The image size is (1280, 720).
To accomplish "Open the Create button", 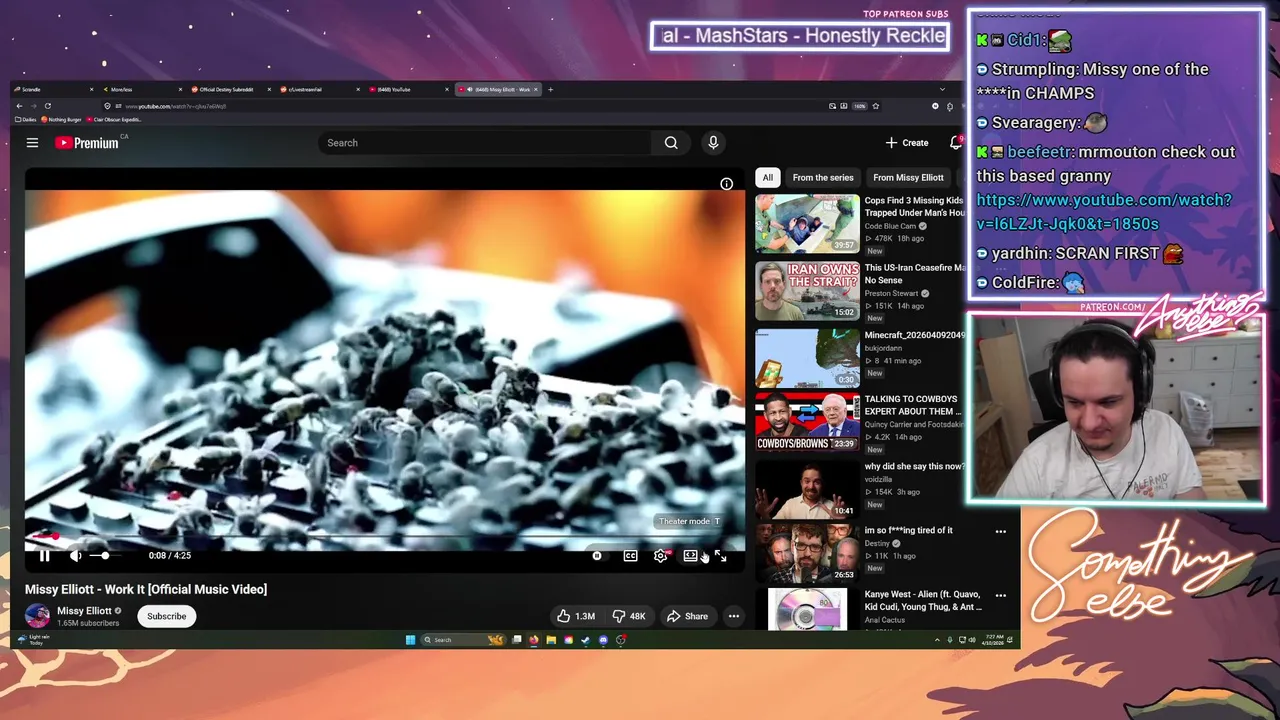I will pyautogui.click(x=907, y=143).
